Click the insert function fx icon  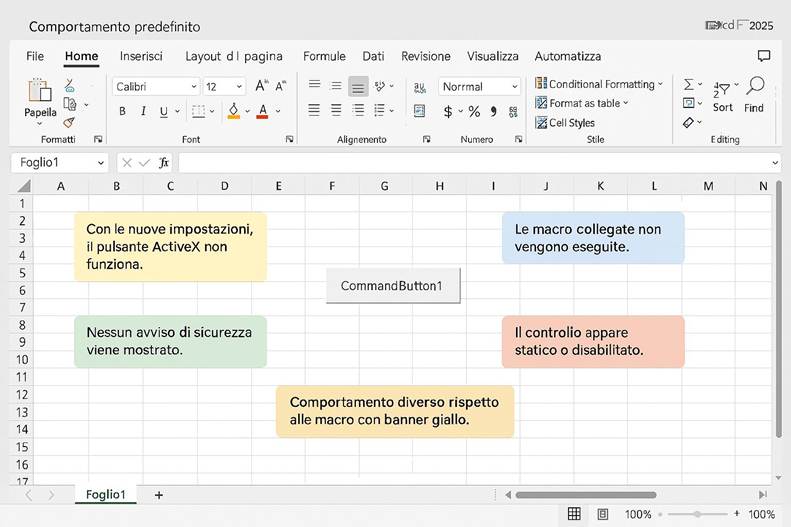pos(163,162)
